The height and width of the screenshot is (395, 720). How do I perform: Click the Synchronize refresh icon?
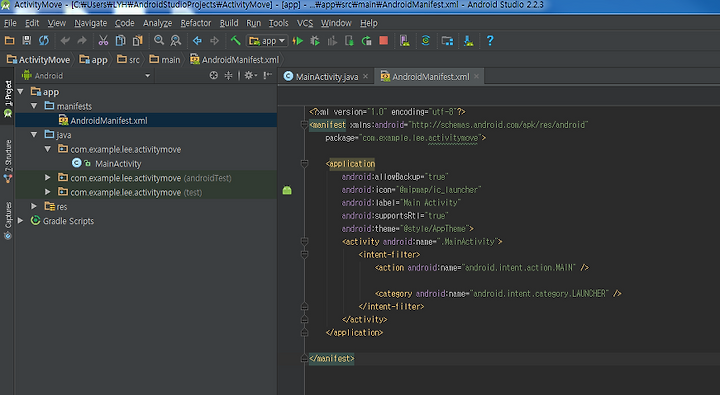coord(44,41)
